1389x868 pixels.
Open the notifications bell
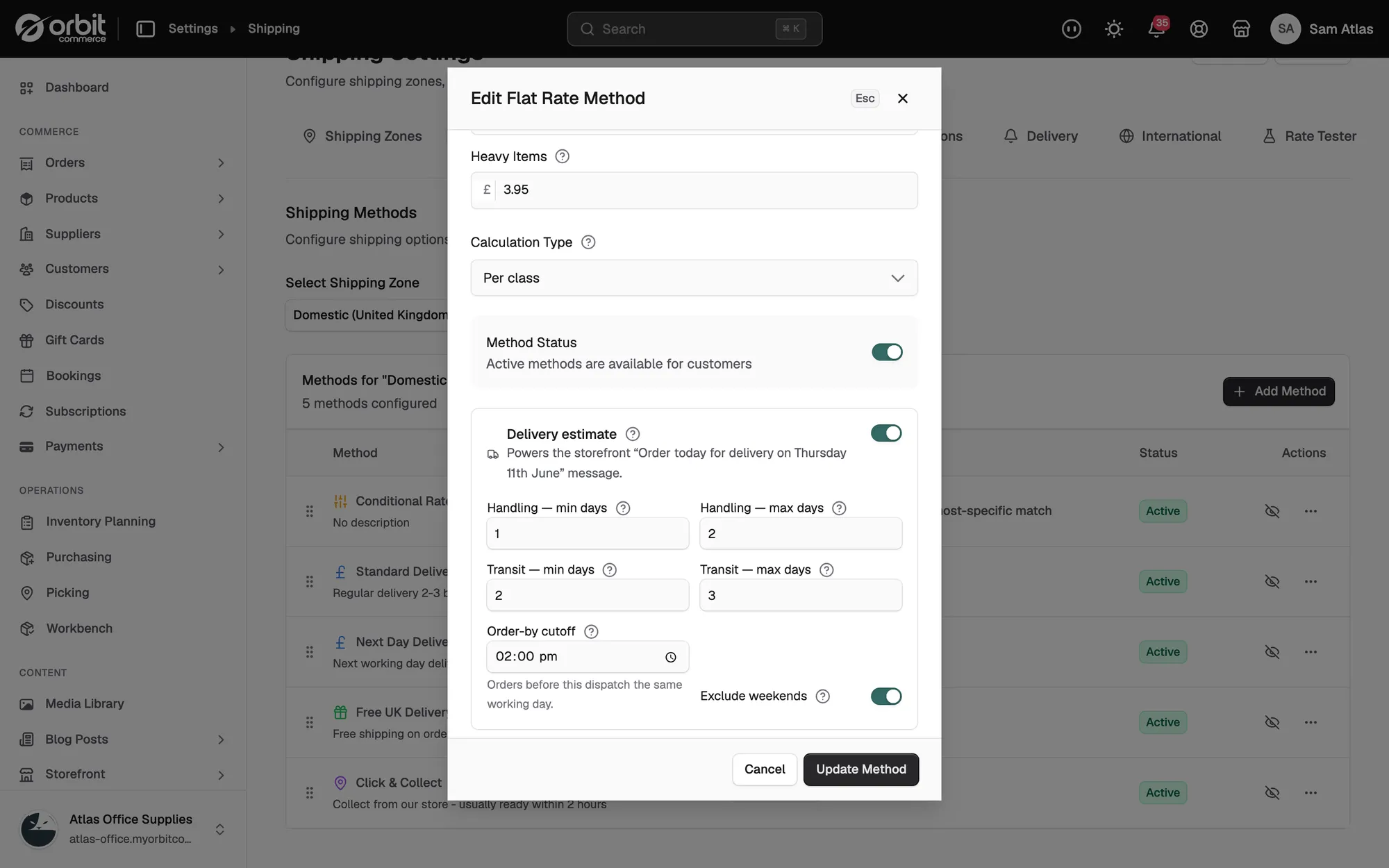[x=1156, y=28]
